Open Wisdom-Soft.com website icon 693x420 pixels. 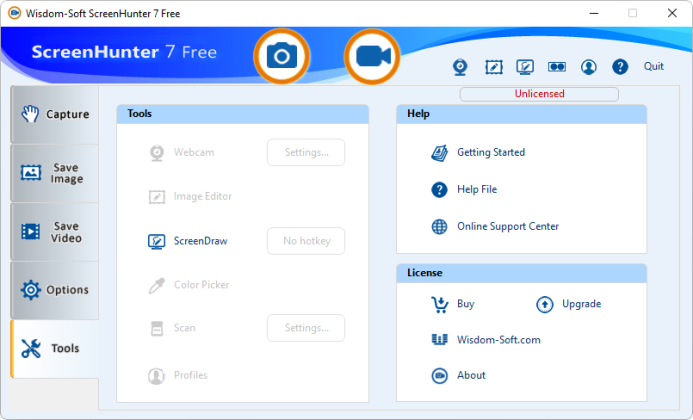(439, 340)
